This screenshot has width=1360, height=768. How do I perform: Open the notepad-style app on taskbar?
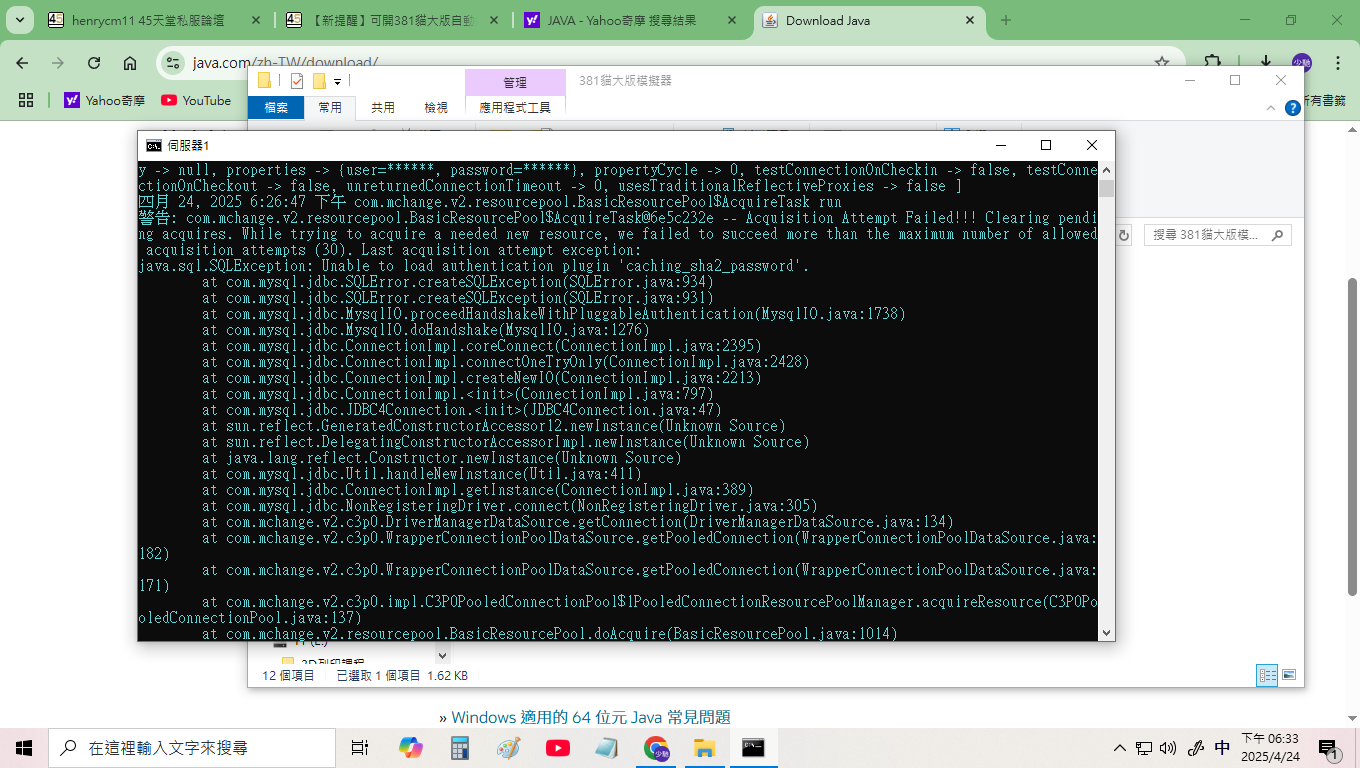(607, 747)
